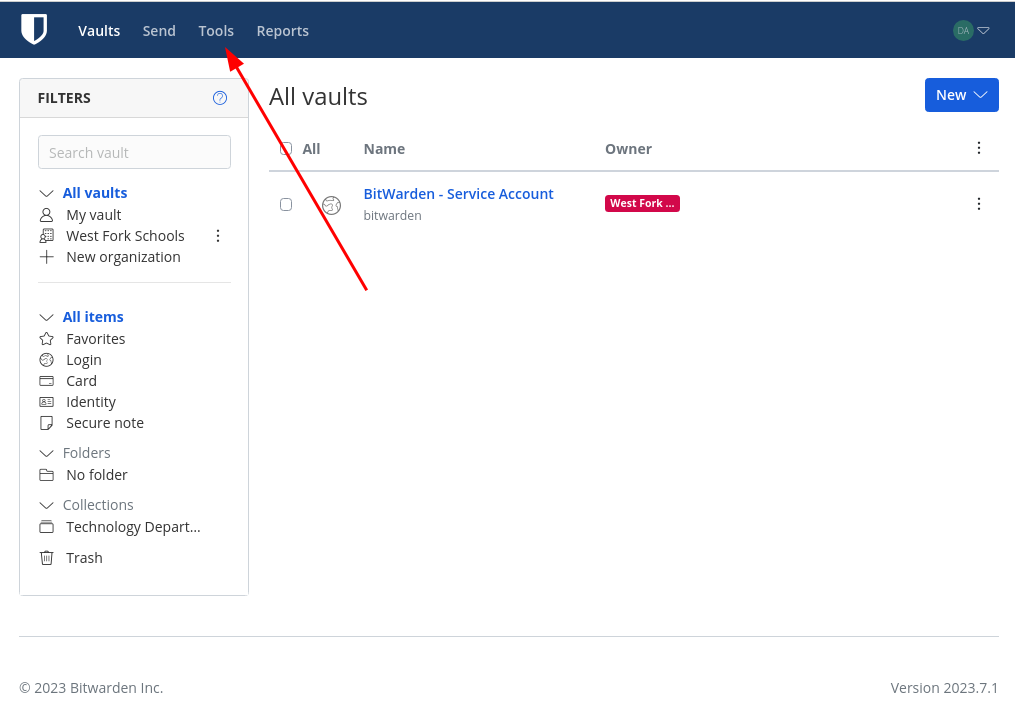Select the My vault filter
The height and width of the screenshot is (710, 1015).
(x=94, y=215)
